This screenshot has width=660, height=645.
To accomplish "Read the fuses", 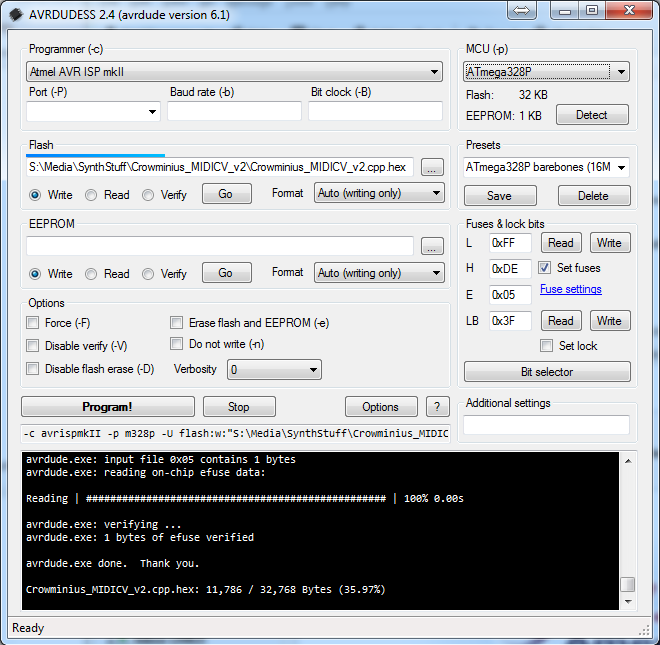I will pyautogui.click(x=561, y=243).
